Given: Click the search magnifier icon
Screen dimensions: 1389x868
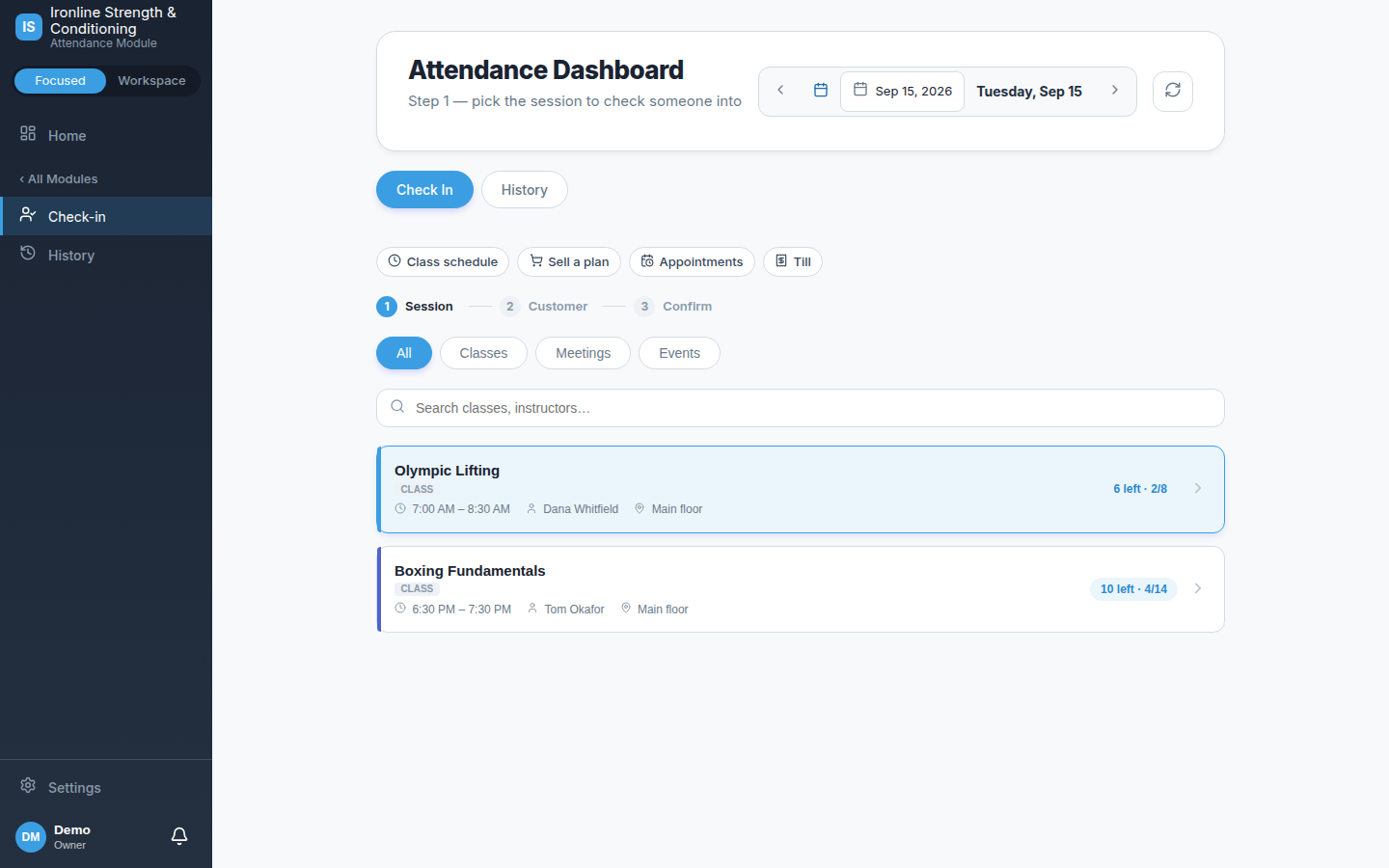Looking at the screenshot, I should pos(397,407).
